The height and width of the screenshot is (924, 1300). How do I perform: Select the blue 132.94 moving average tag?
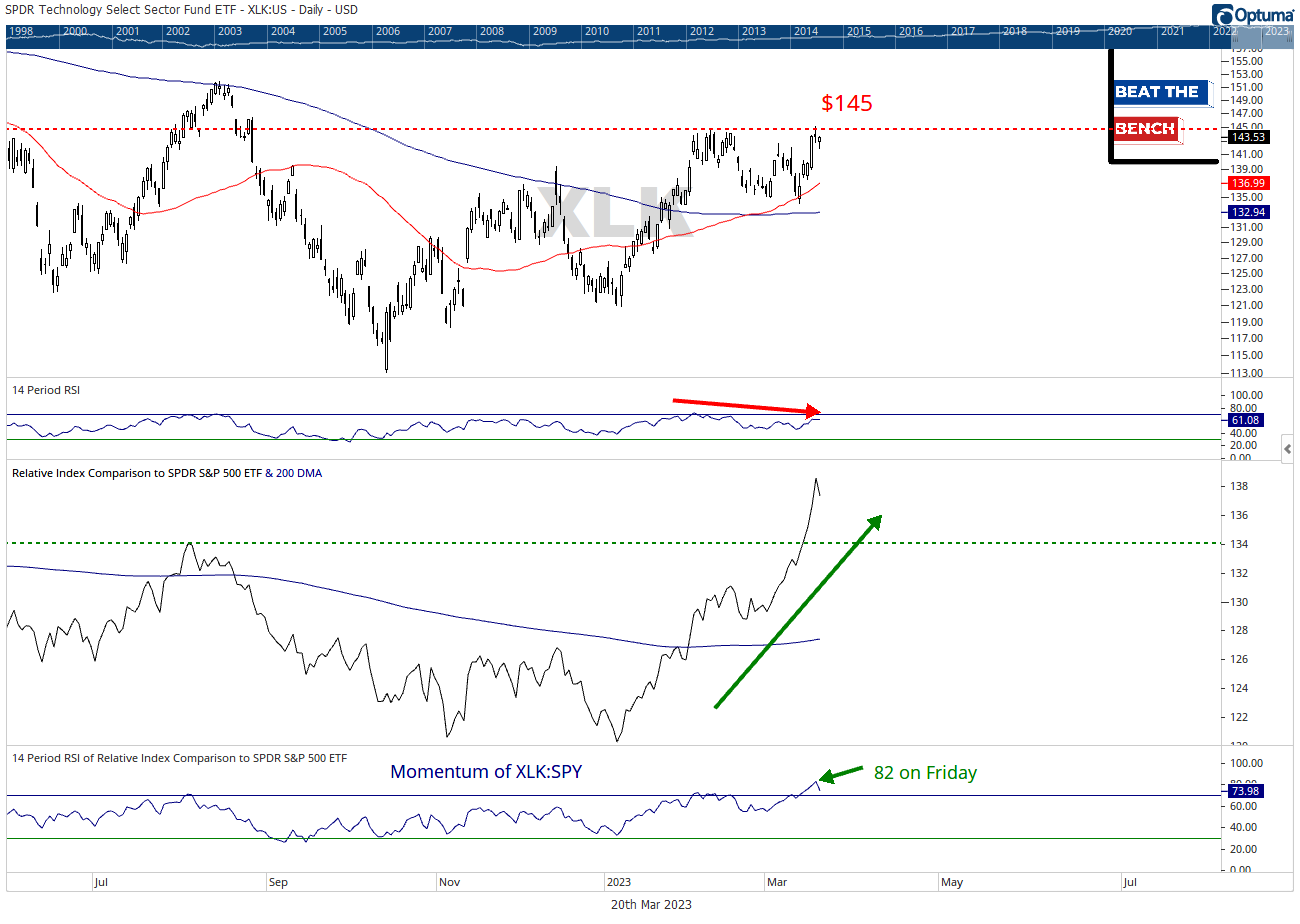pyautogui.click(x=1247, y=212)
